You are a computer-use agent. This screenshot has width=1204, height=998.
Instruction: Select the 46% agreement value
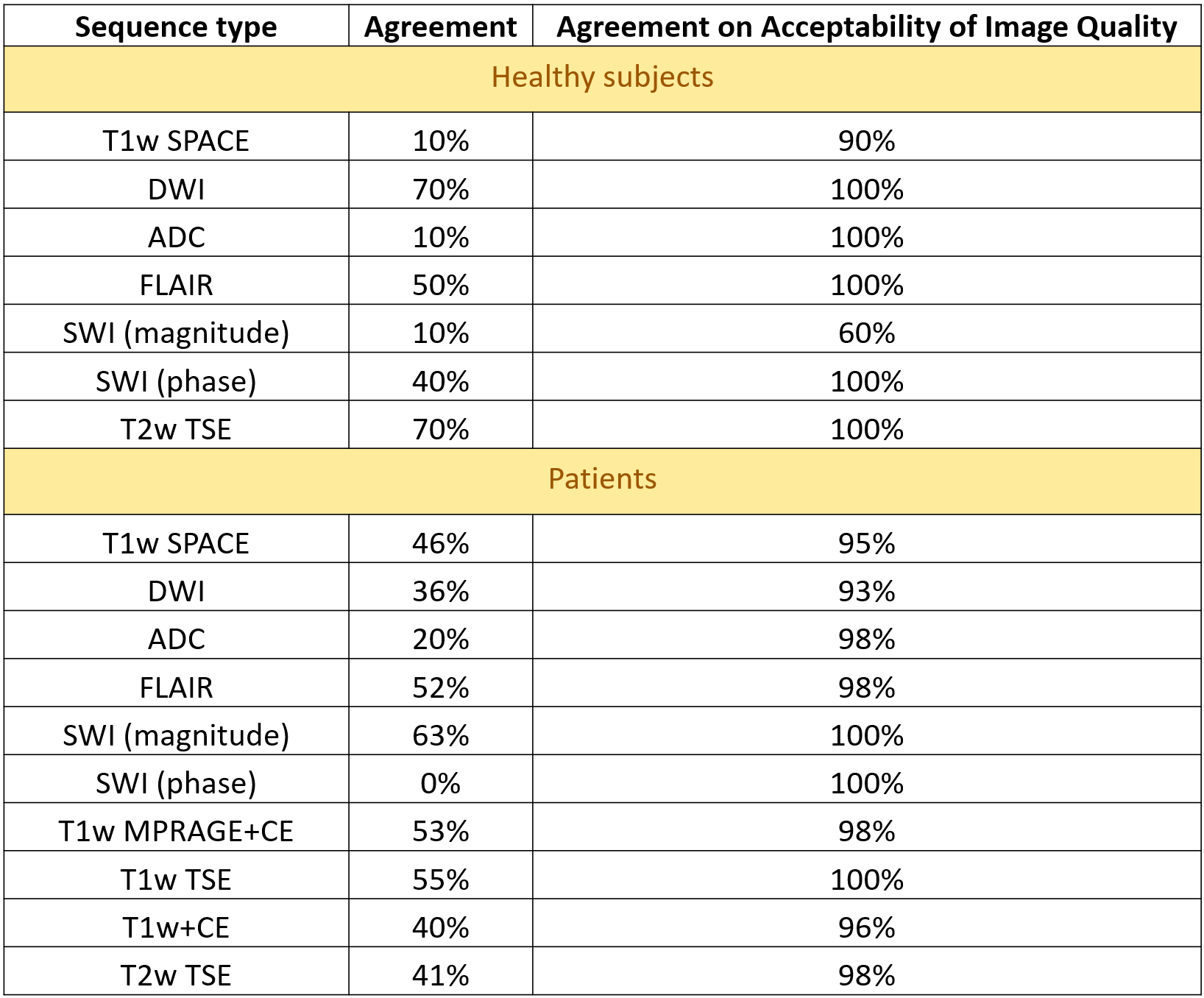point(440,543)
